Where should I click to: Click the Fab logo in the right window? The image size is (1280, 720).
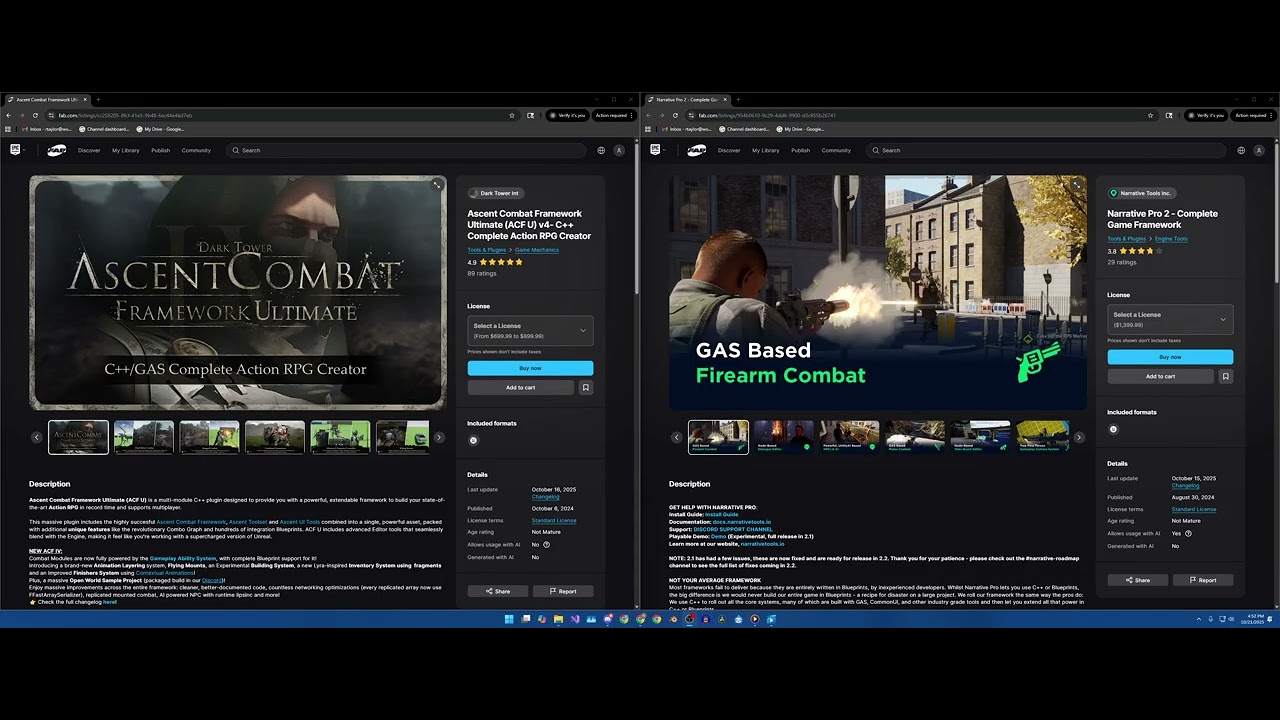pos(697,150)
